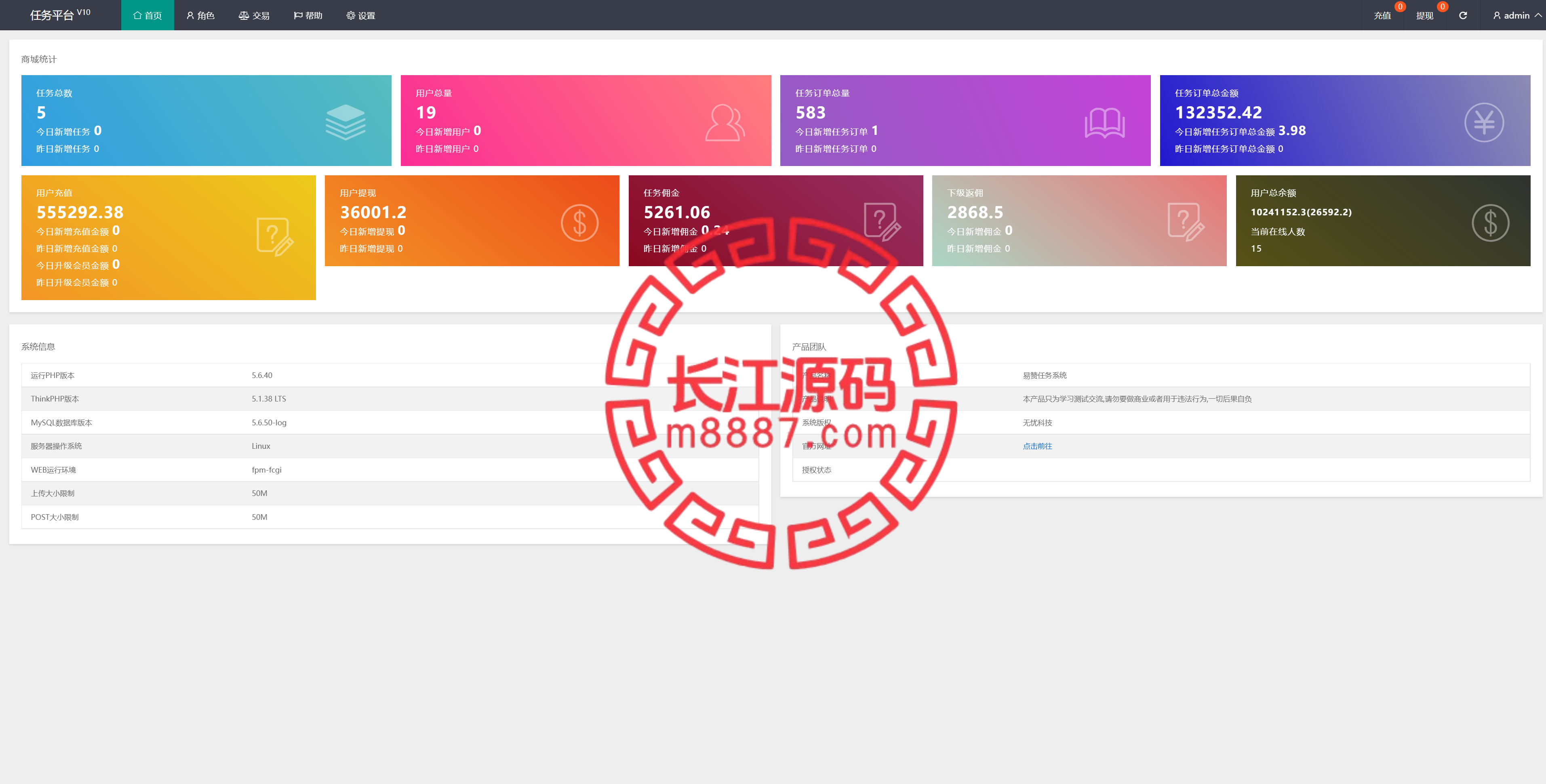Click the yen icon in 任务订单总金额 card
Image resolution: width=1546 pixels, height=784 pixels.
tap(1484, 122)
